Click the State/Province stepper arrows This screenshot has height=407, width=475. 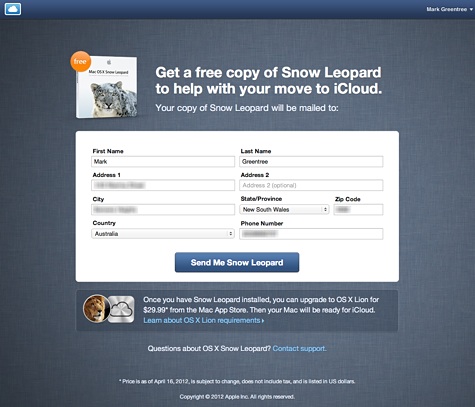325,210
